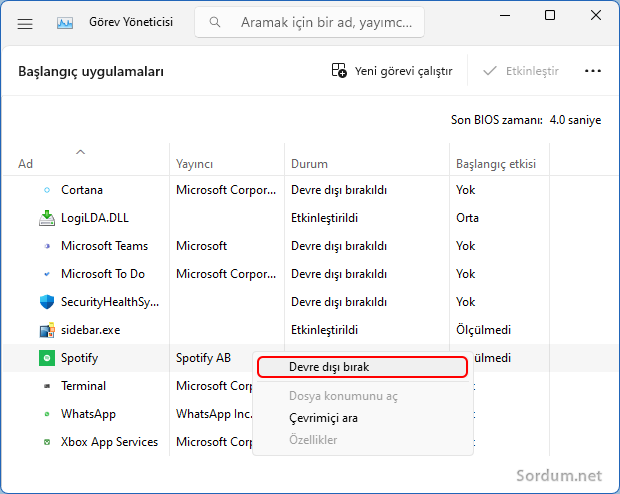Select the LogiLDA.DLL row name
This screenshot has width=620, height=494.
click(95, 218)
